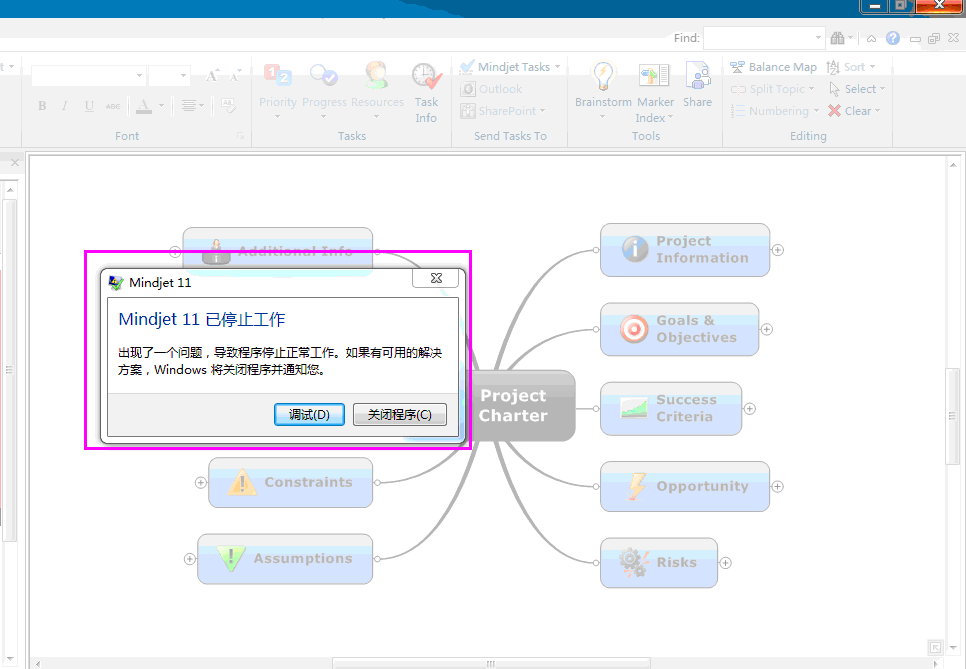Click the Find input field

[x=764, y=38]
